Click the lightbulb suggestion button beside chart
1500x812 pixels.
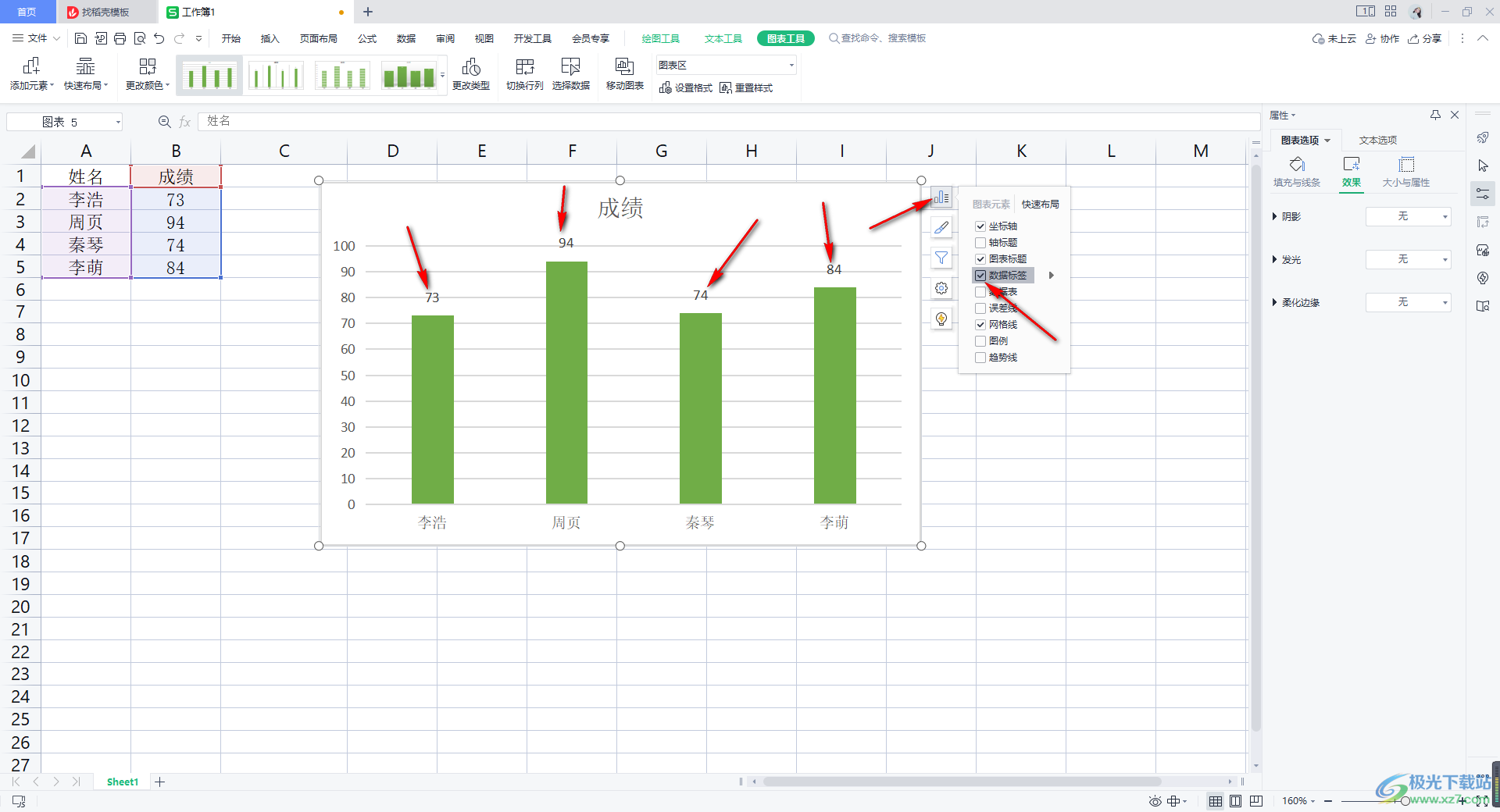click(x=941, y=319)
